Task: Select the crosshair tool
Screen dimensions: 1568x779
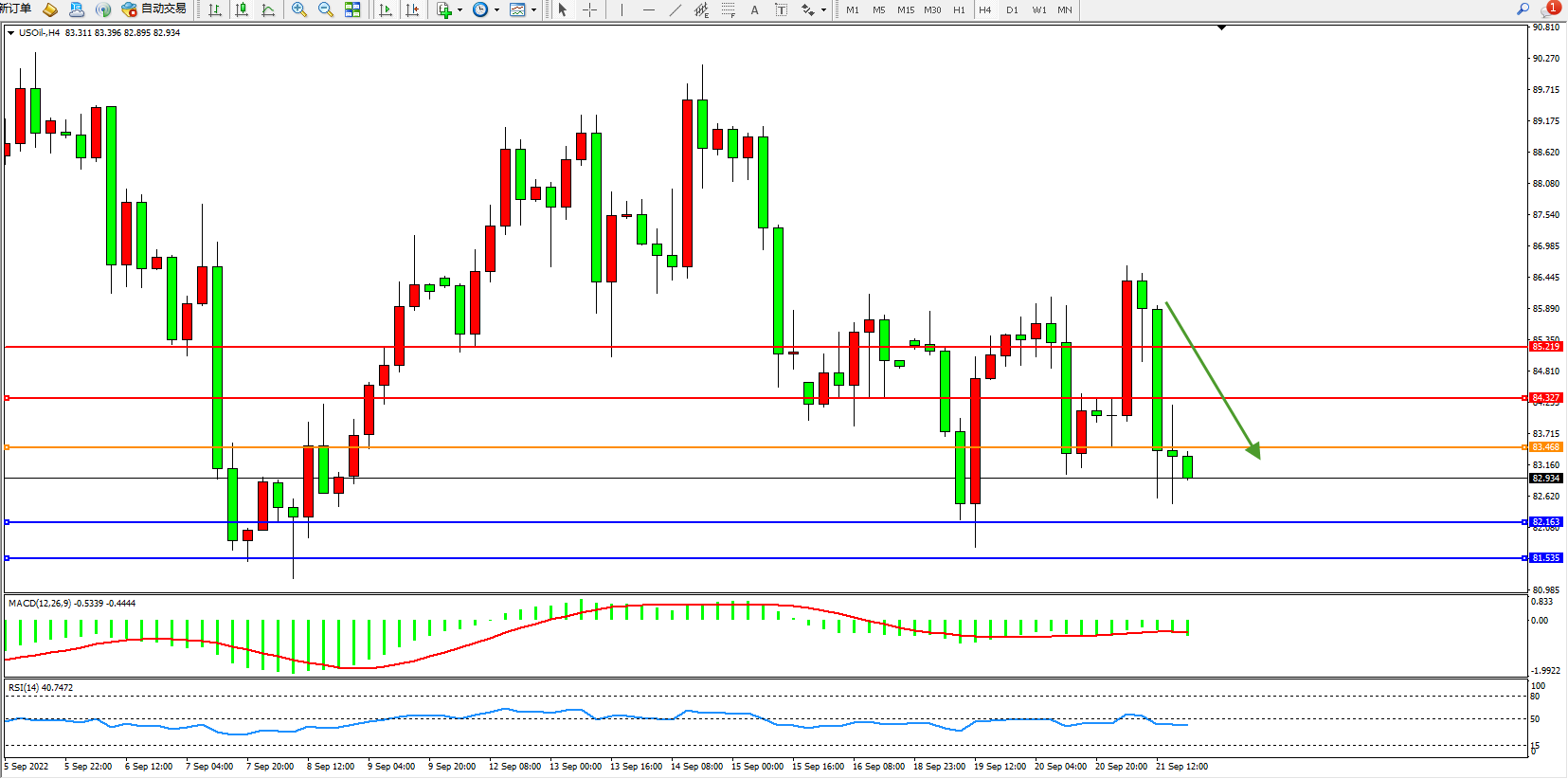Action: [589, 9]
